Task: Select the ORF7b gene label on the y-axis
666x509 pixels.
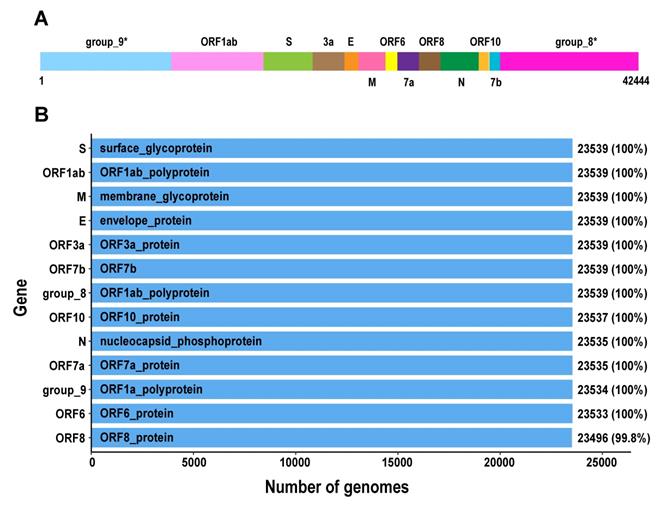Action: (x=67, y=269)
